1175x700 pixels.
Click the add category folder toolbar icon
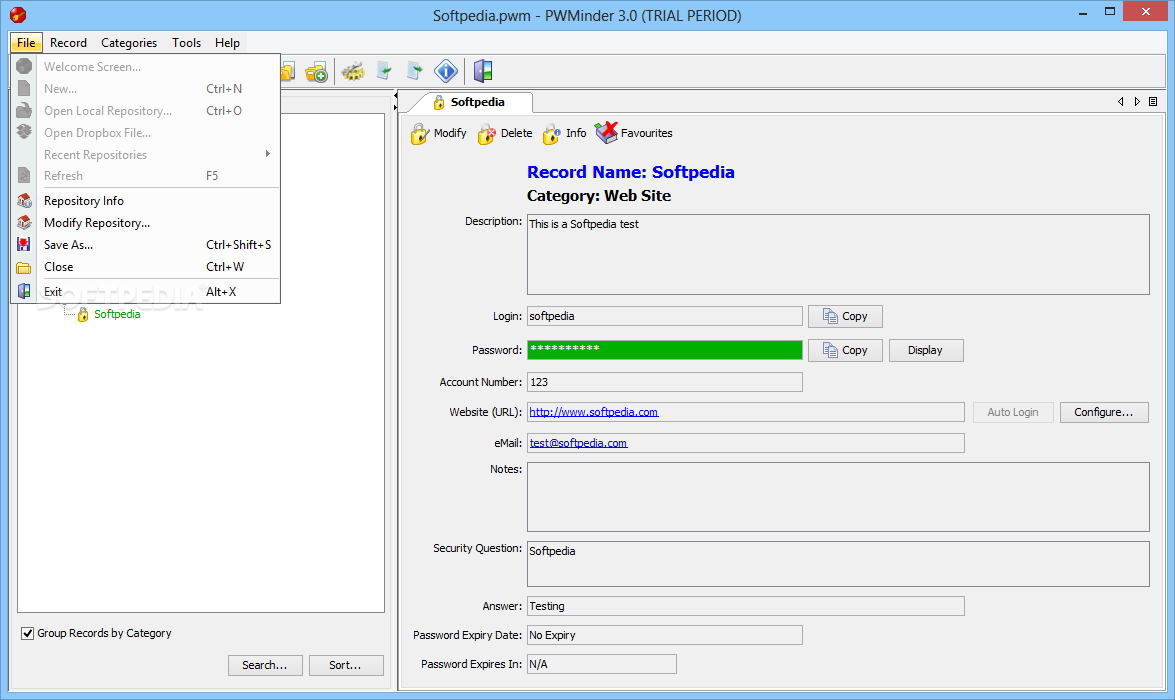317,72
